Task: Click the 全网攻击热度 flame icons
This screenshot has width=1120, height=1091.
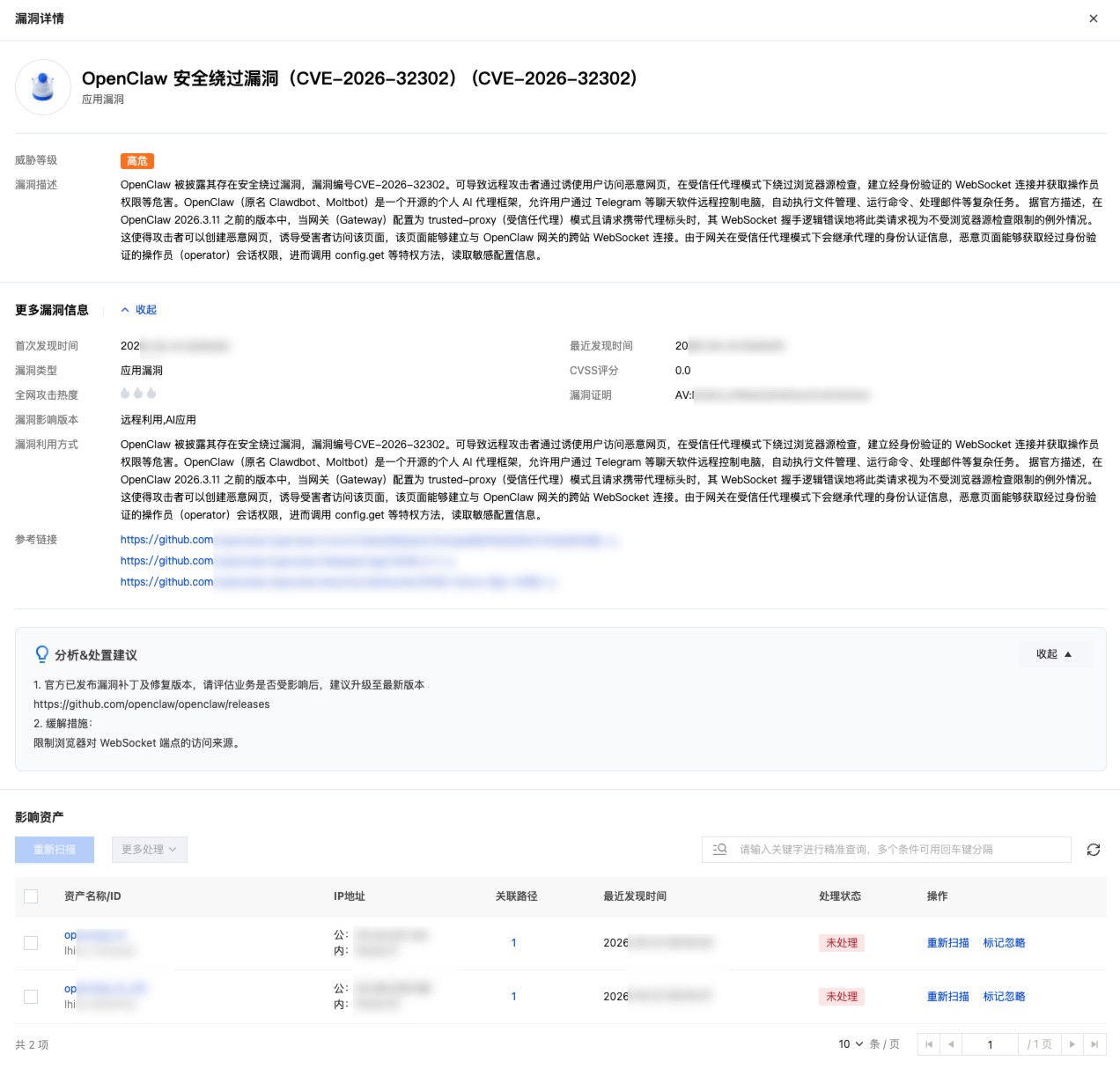Action: pos(138,394)
